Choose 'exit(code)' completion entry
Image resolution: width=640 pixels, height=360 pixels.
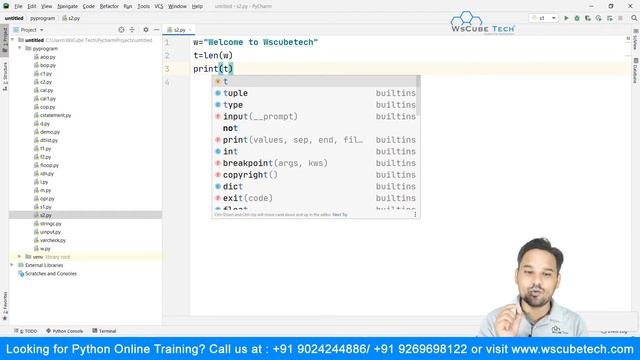315,198
